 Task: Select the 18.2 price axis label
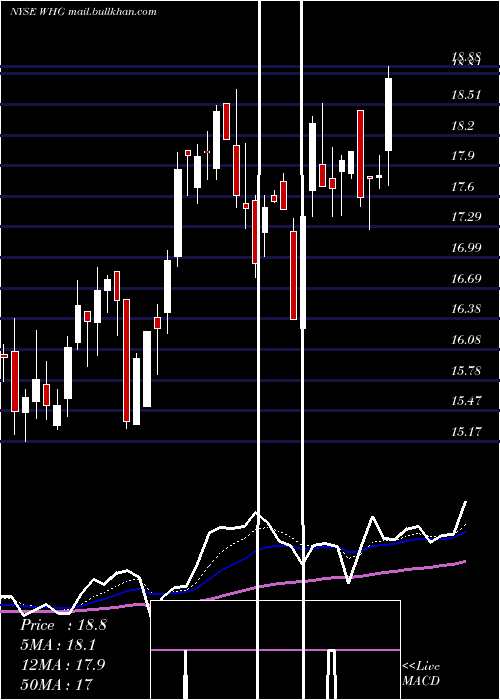462,126
